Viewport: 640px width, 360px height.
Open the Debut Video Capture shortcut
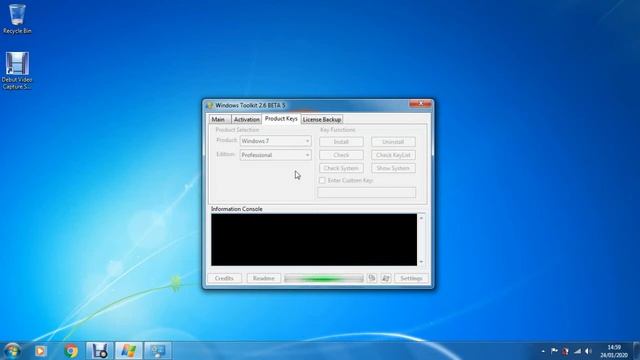17,70
